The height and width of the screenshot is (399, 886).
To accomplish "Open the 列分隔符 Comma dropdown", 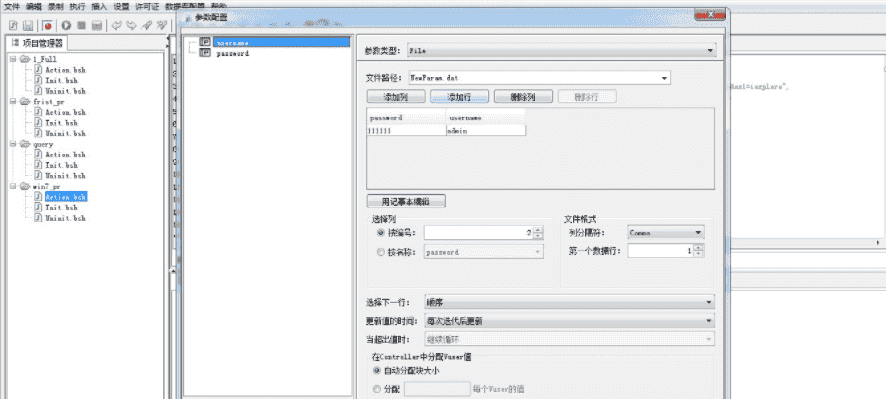I will pos(666,232).
